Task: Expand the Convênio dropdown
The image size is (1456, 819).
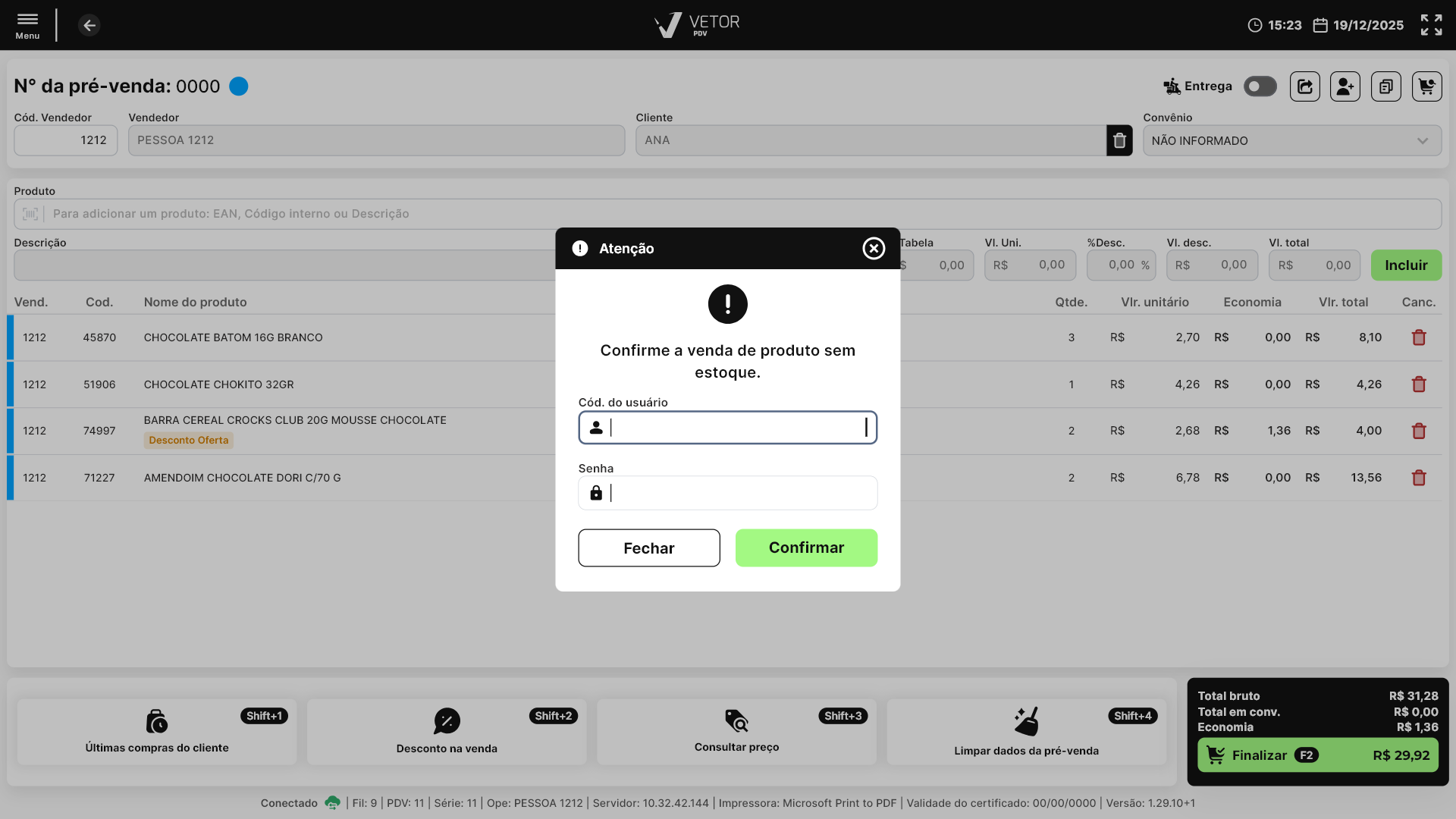Action: tap(1422, 141)
